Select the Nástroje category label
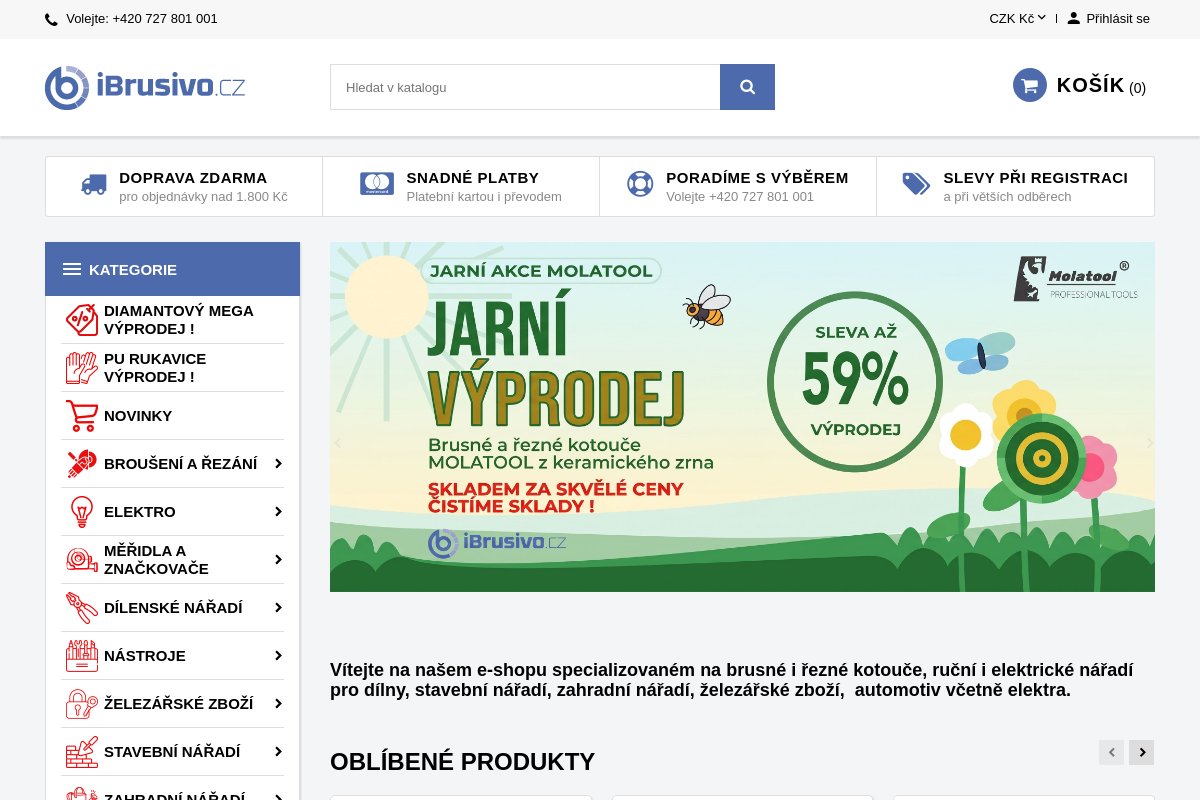This screenshot has width=1200, height=800. [145, 656]
